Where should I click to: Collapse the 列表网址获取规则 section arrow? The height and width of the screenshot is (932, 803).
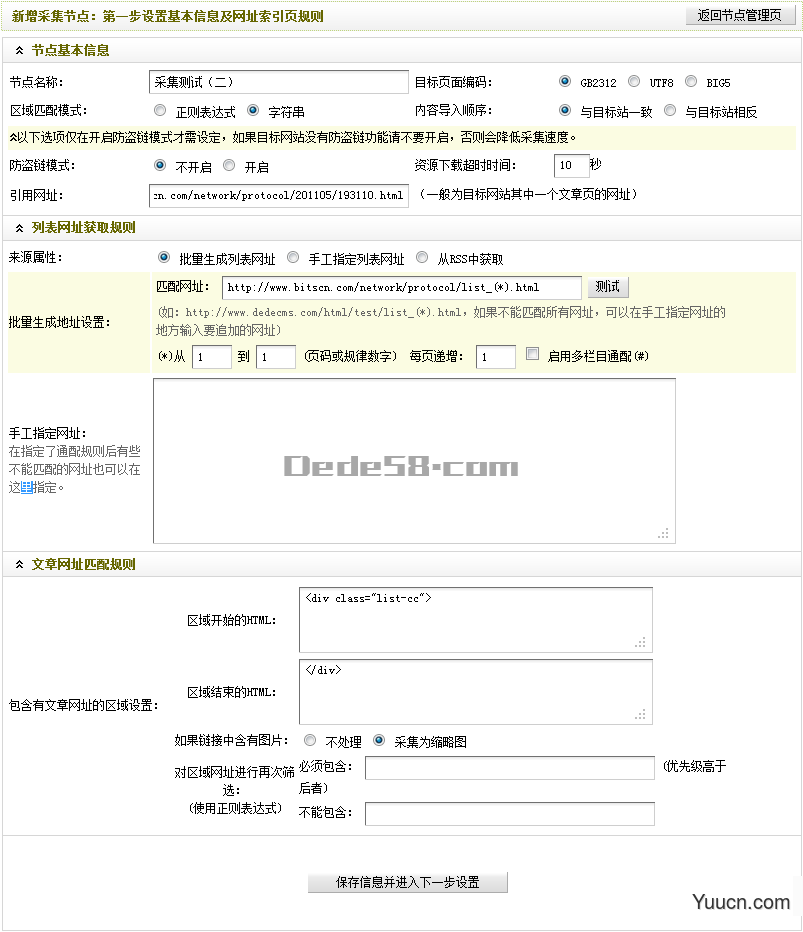pos(20,228)
